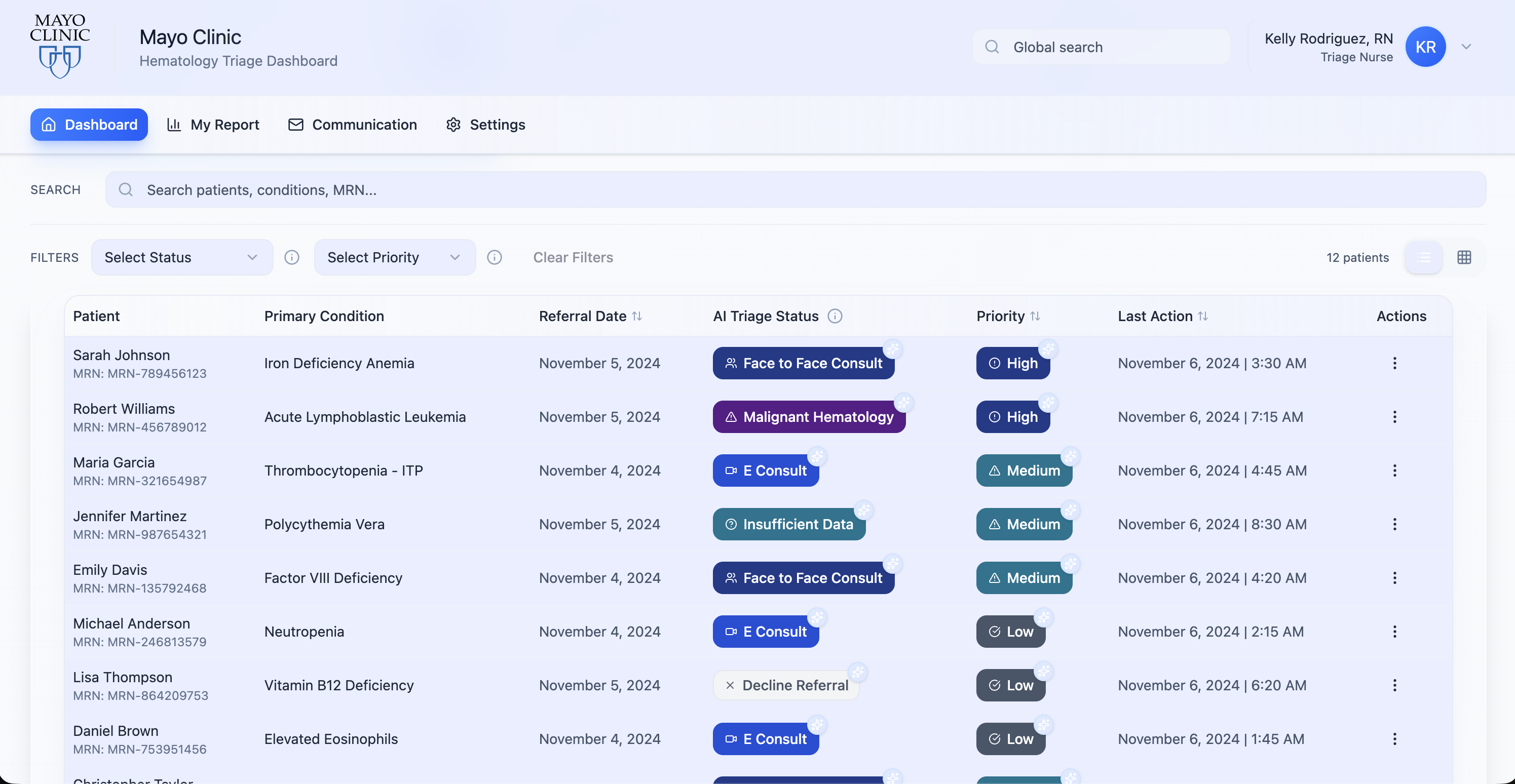Click the info icon beside Select Status
The height and width of the screenshot is (784, 1515).
click(x=292, y=257)
